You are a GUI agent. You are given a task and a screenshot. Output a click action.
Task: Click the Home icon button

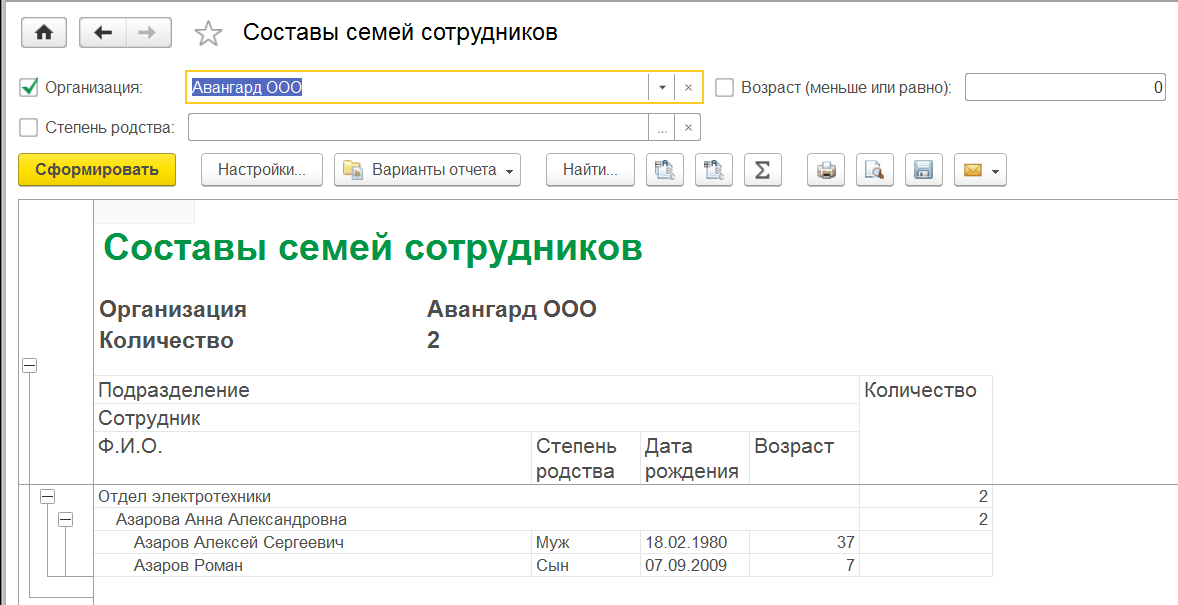click(43, 33)
